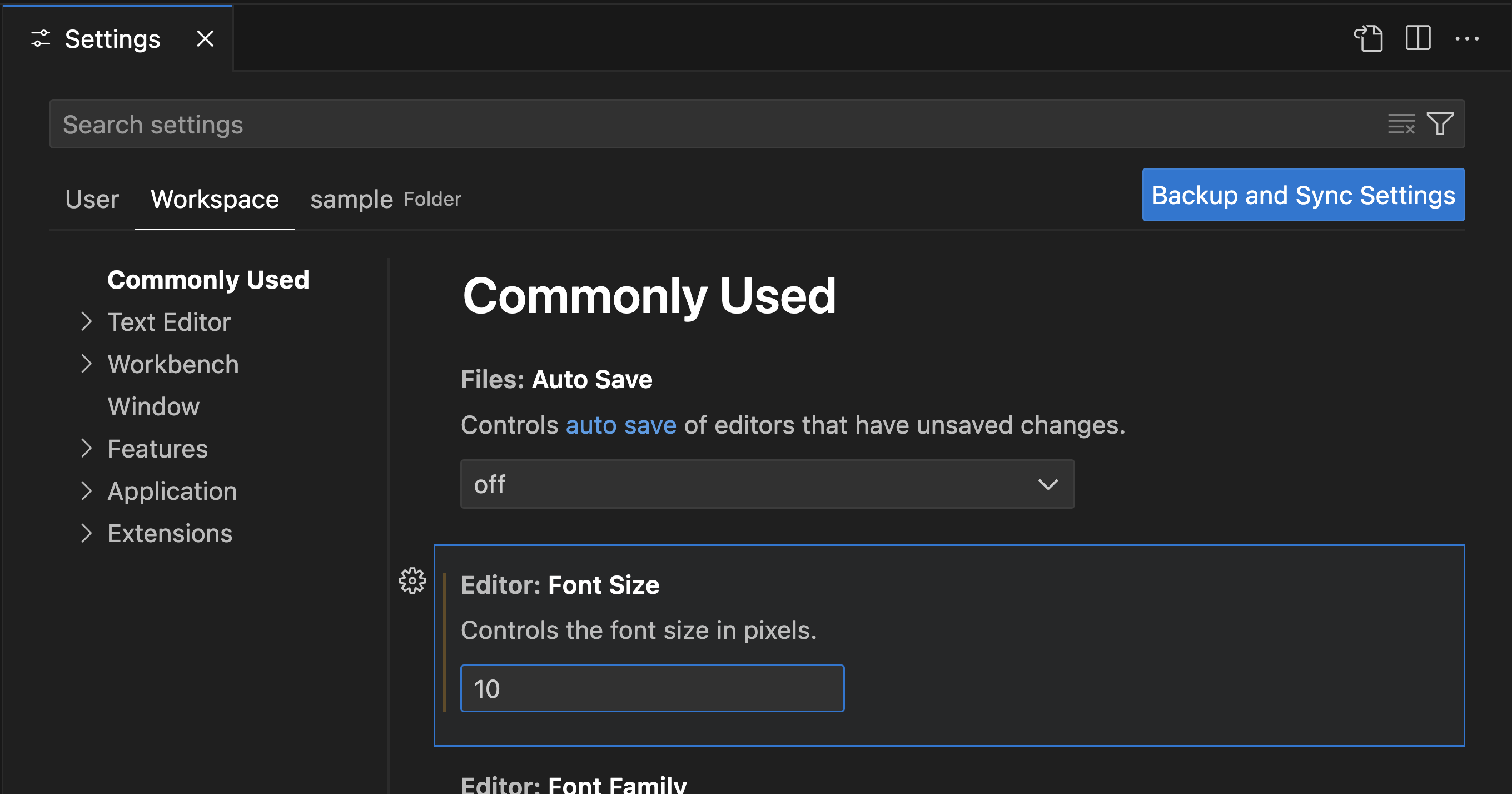This screenshot has width=1512, height=794.
Task: Click the sliders icon on the Settings tab
Action: (41, 39)
